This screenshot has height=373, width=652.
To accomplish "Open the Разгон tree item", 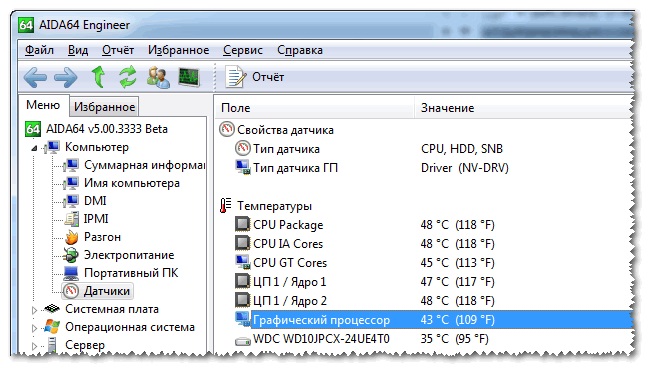I will [x=102, y=237].
